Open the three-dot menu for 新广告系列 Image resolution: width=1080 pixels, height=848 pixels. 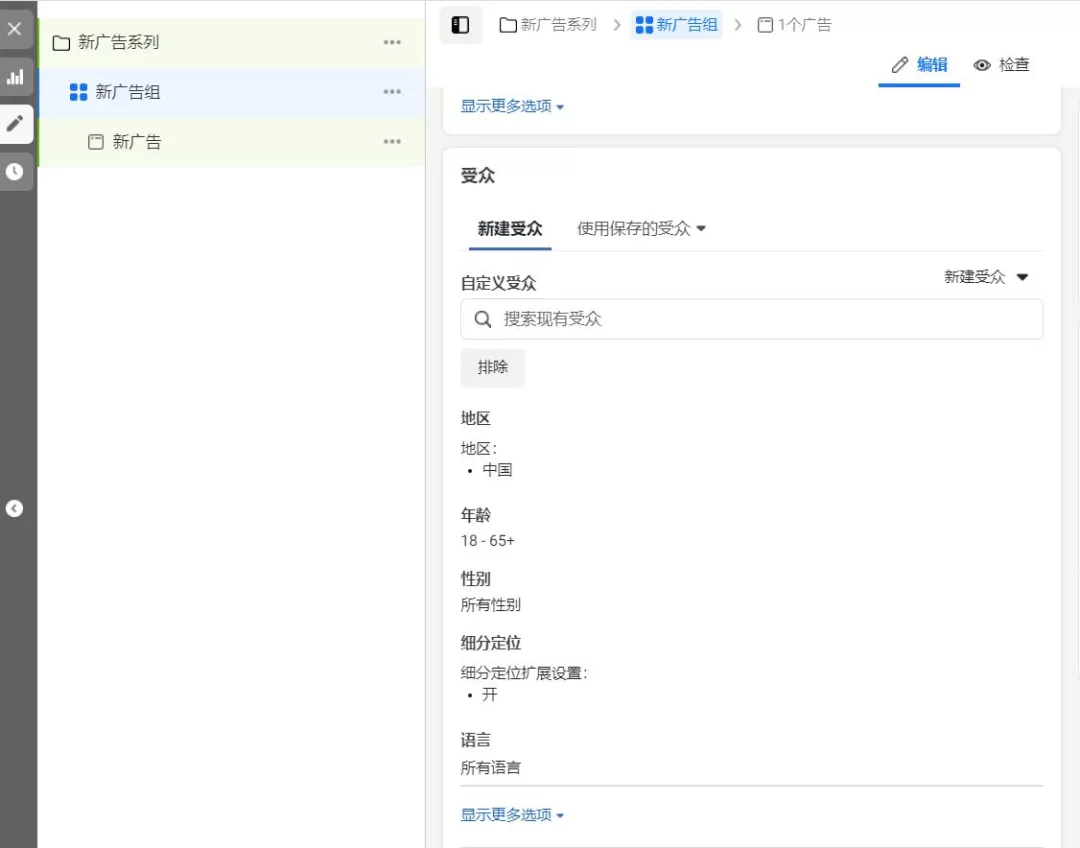click(392, 42)
